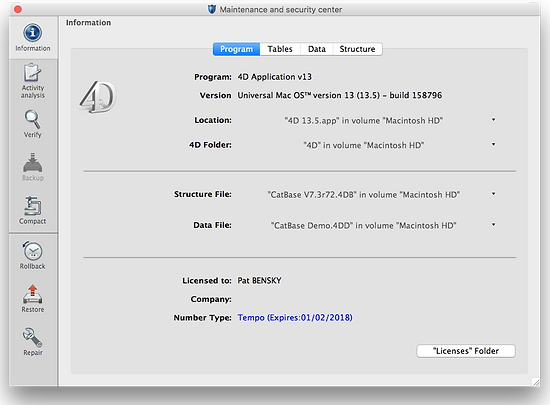The height and width of the screenshot is (405, 550).
Task: Expand the Location path dropdown arrow
Action: (x=494, y=120)
